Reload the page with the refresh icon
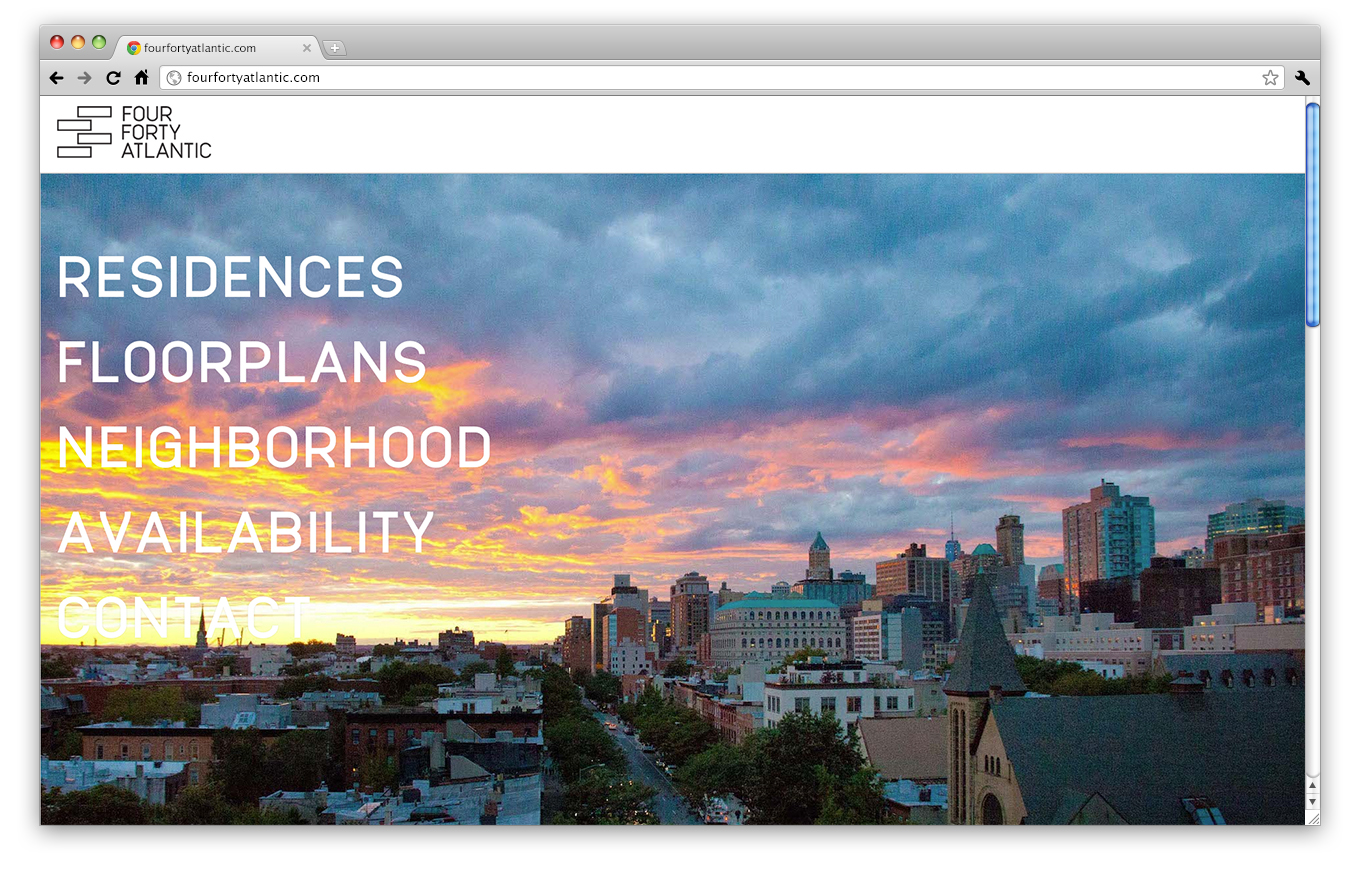 113,78
